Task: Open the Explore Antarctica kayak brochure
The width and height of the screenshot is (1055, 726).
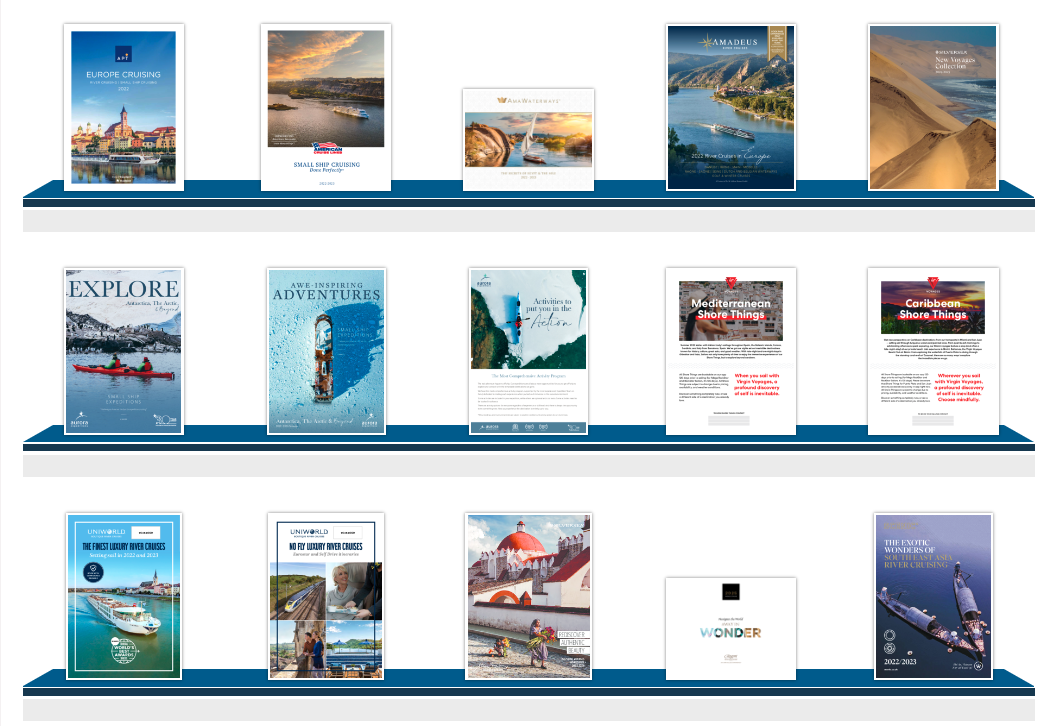Action: pos(124,351)
